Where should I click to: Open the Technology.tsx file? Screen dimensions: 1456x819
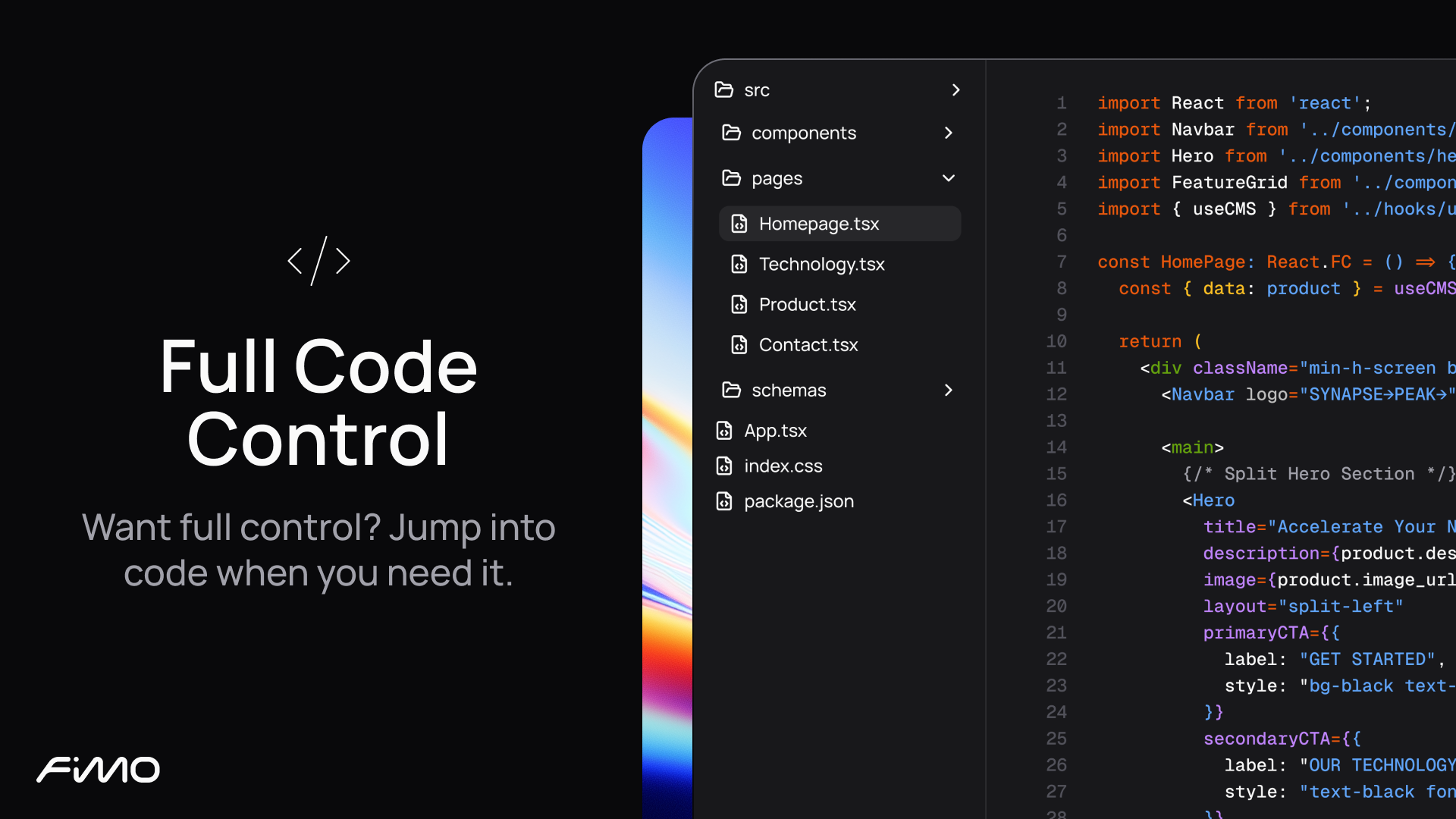(821, 264)
